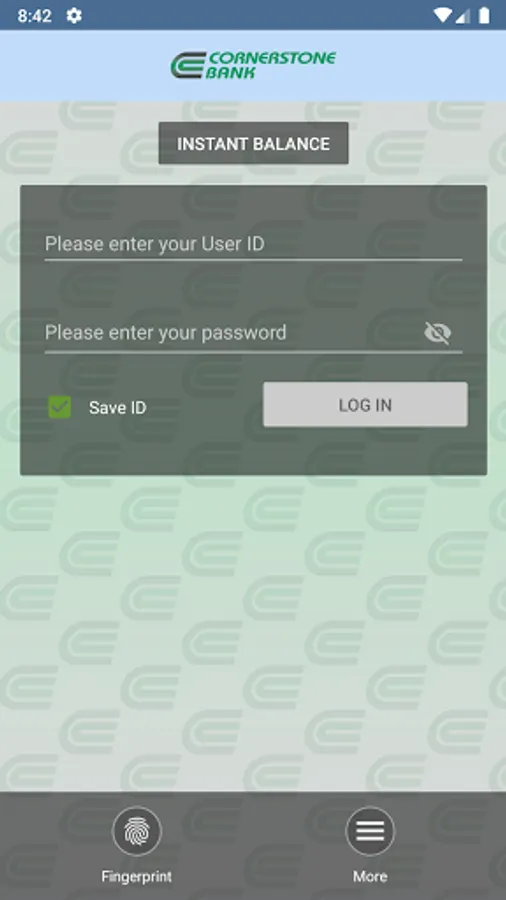Uncheck the Save ID checkbox
506x900 pixels.
(60, 407)
